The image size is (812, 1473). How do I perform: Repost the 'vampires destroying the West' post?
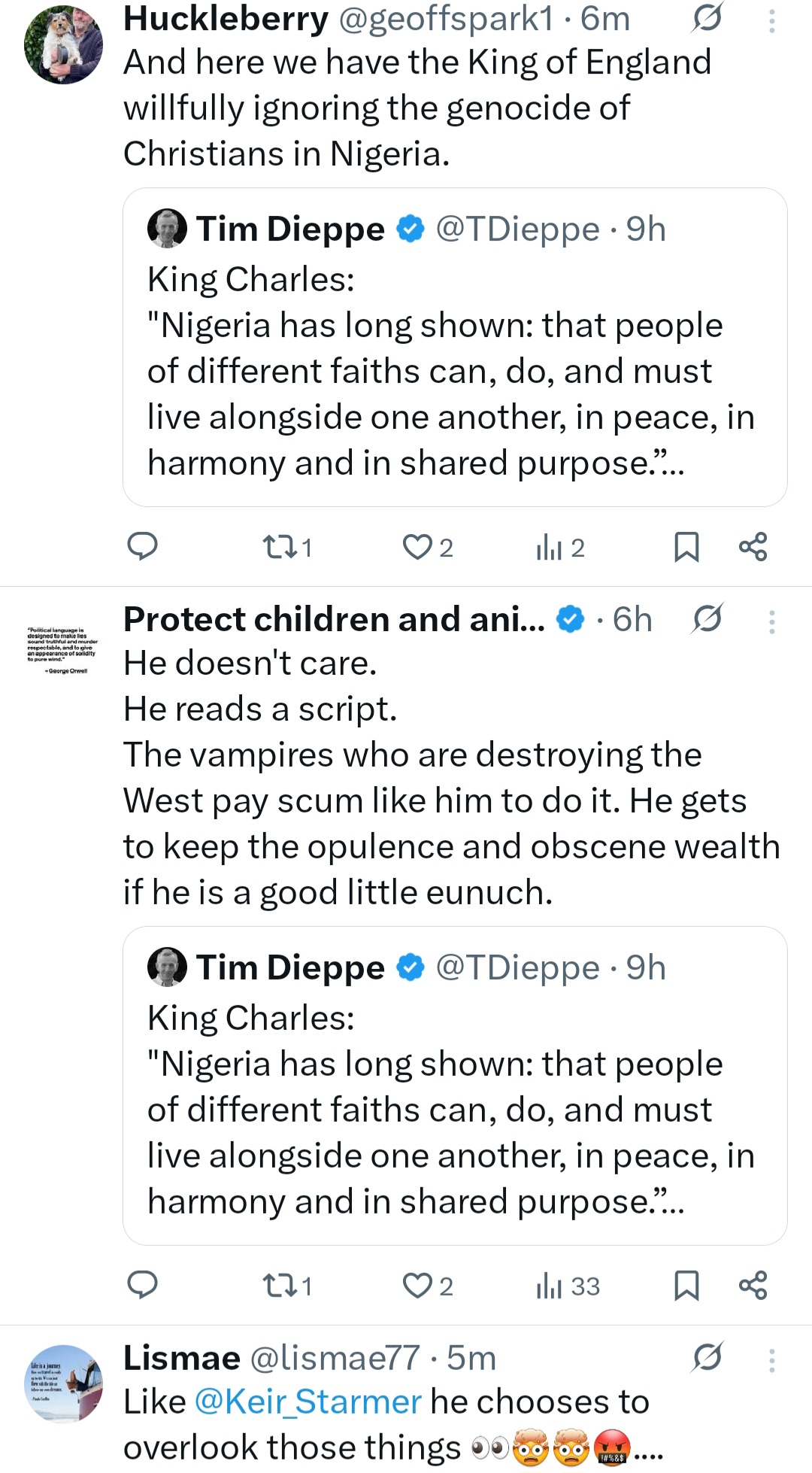280,1286
